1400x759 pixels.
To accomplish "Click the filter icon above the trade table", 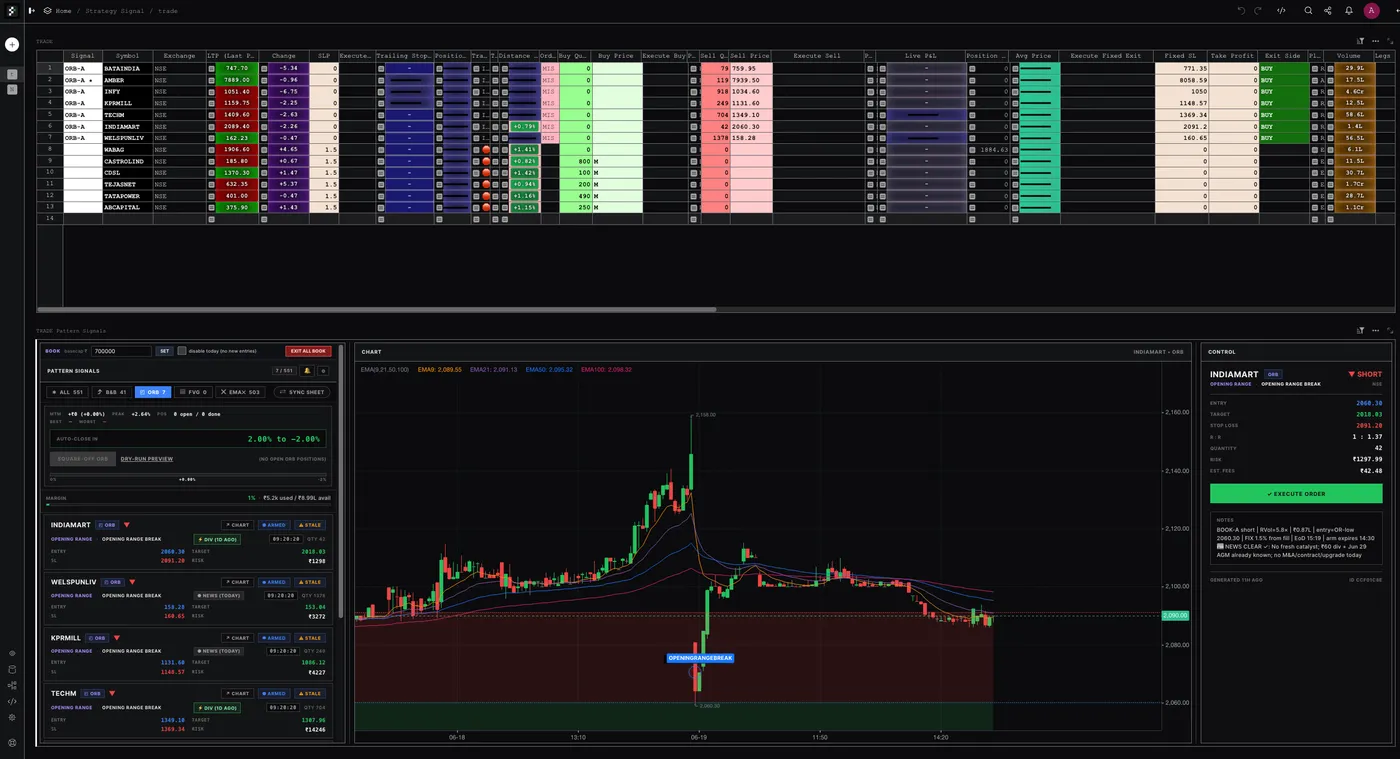I will 1361,41.
